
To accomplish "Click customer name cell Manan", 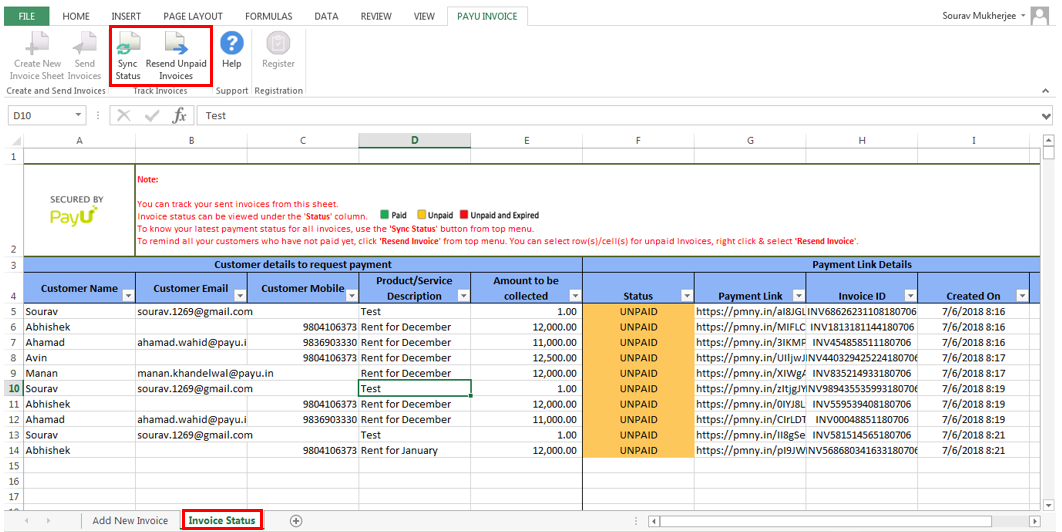I will click(79, 373).
